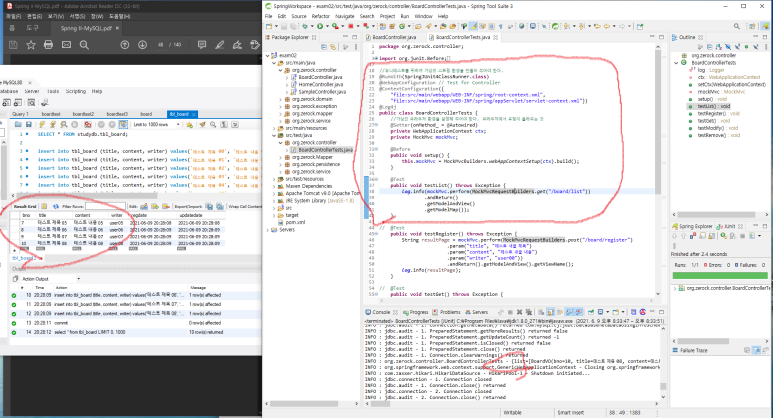Screen dimensions: 773x418
Task: Click the Spring perspective icon at STS top right
Action: (x=765, y=26)
